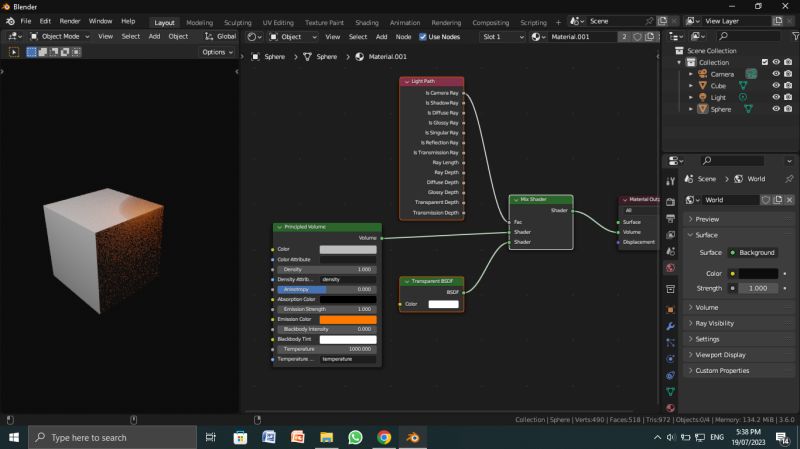Image resolution: width=800 pixels, height=449 pixels.
Task: Switch to the Animation workspace tab
Action: tap(405, 22)
